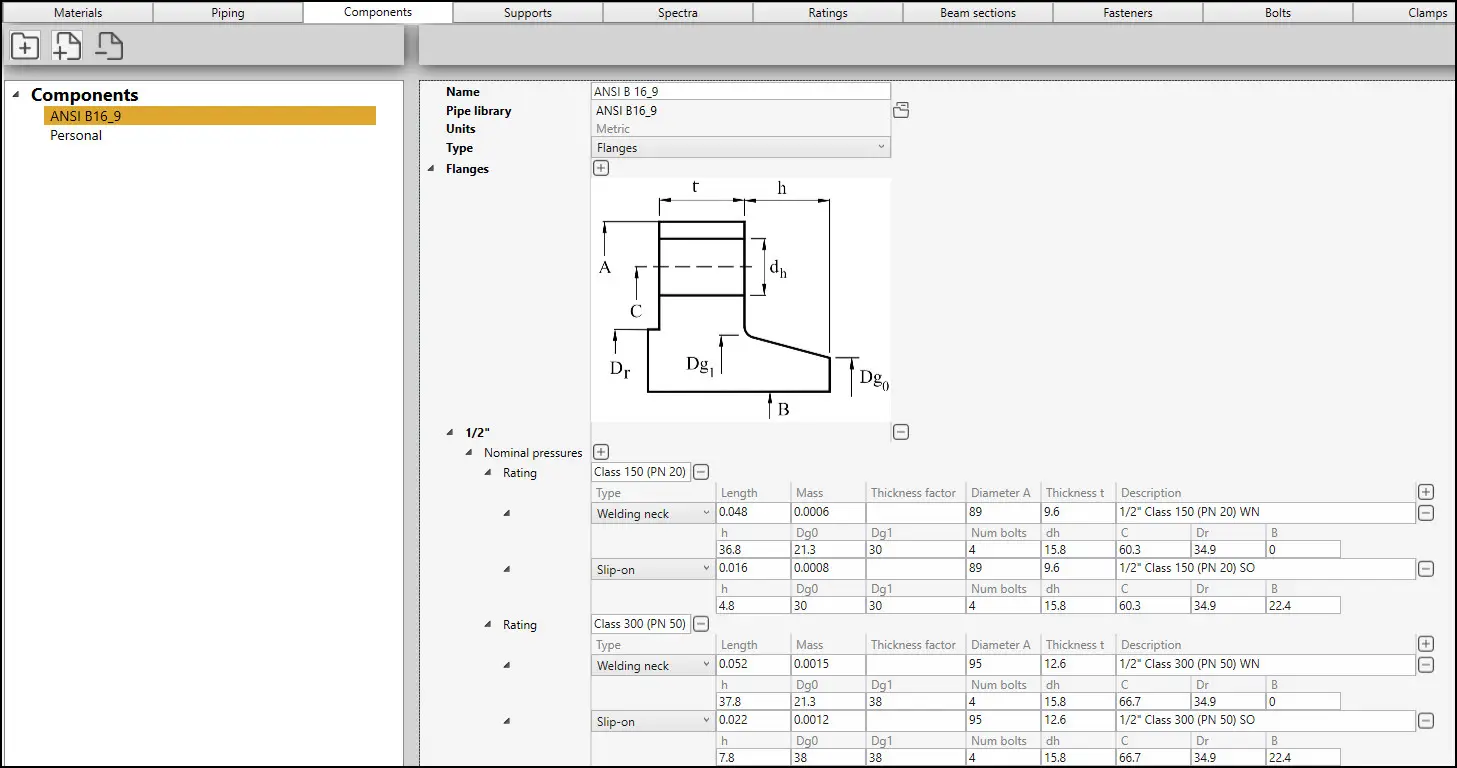Remove the 1/2" size with minus icon
This screenshot has width=1457, height=768.
(x=901, y=432)
